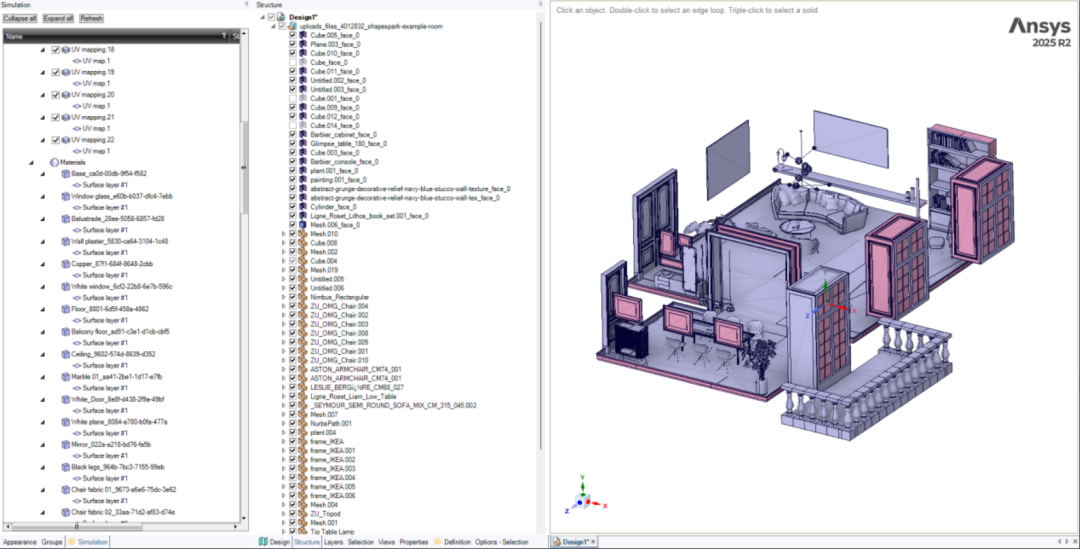Open the Layers tab
This screenshot has width=1080, height=549.
pos(333,542)
